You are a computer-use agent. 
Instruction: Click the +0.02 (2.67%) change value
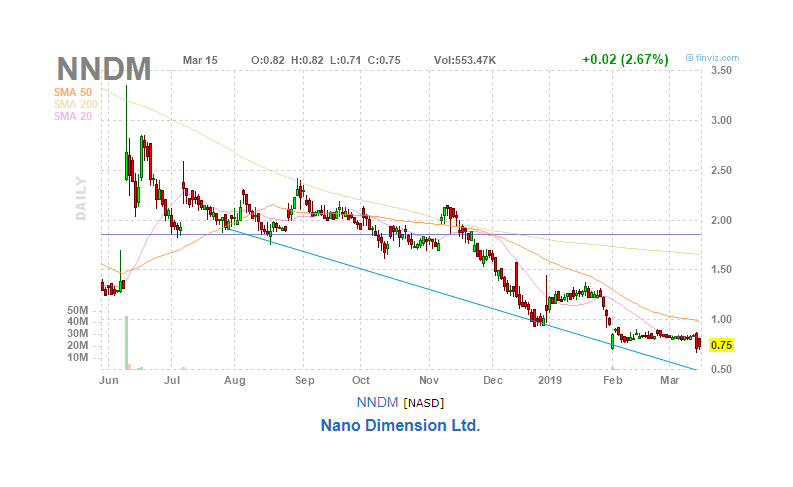(x=625, y=60)
